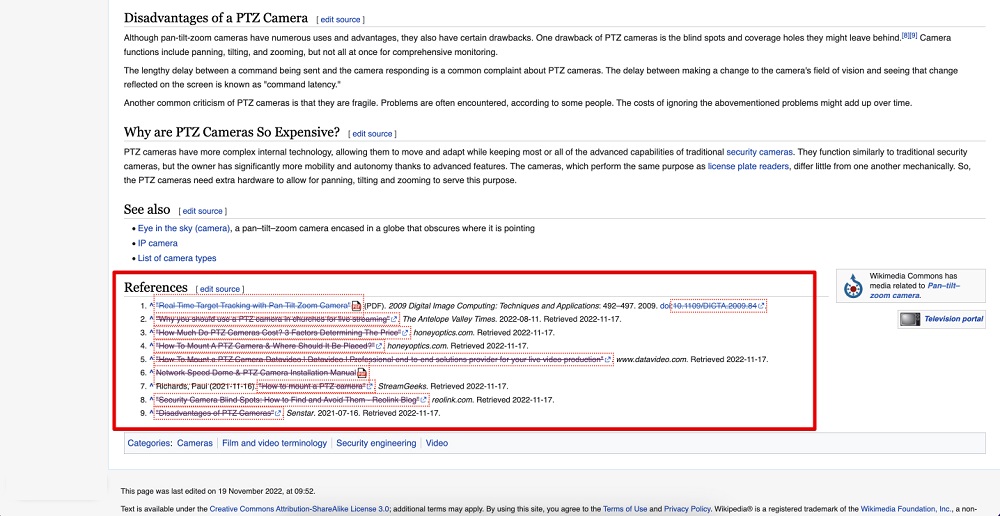Viewport: 1000px width, 516px height.
Task: Jump back via caret of reference 7
Action: (152, 387)
